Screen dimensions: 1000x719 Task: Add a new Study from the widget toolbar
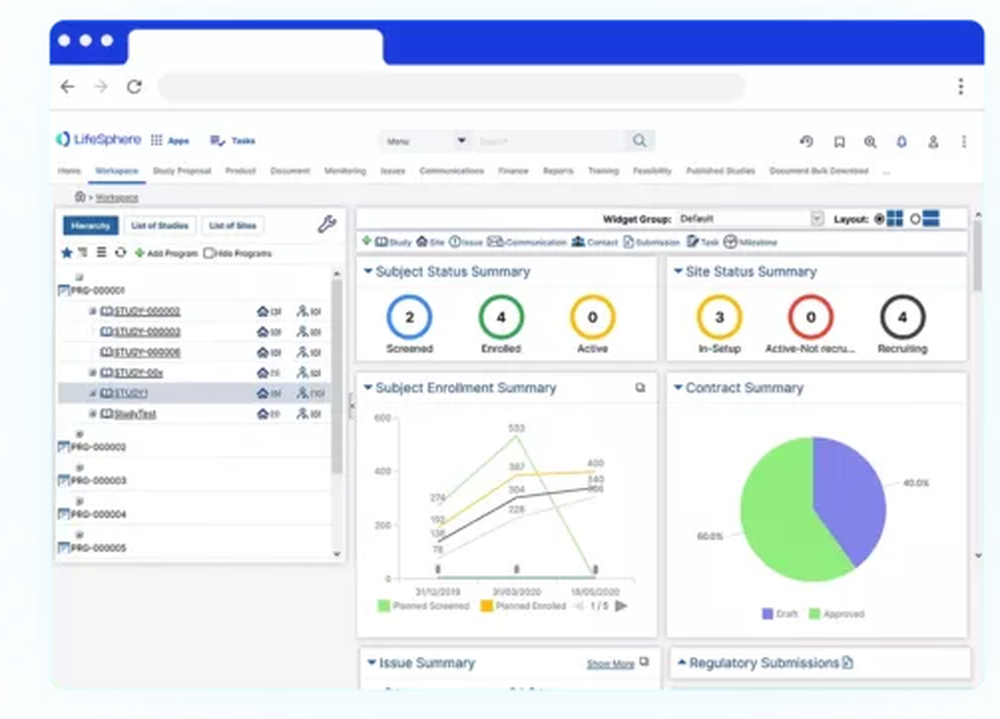point(393,242)
